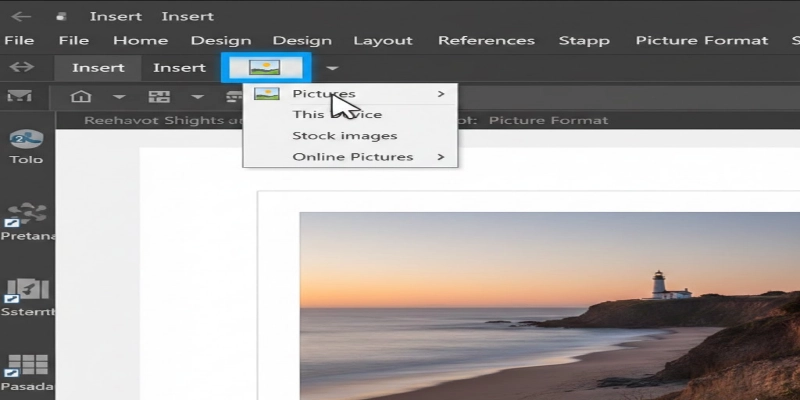Image resolution: width=800 pixels, height=400 pixels.
Task: Open the Layout tab in the menu bar
Action: 382,41
